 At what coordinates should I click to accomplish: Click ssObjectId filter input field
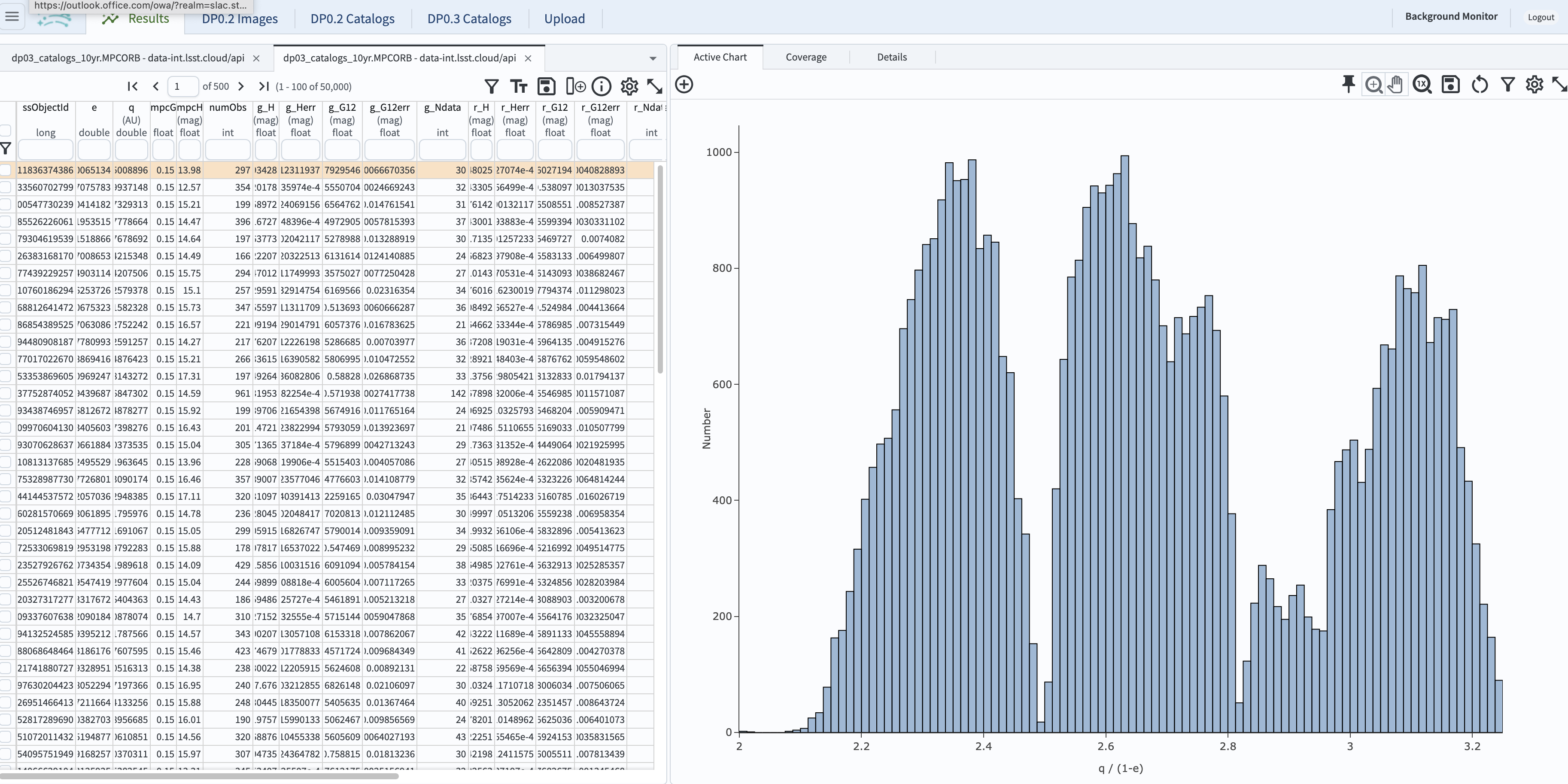[46, 149]
